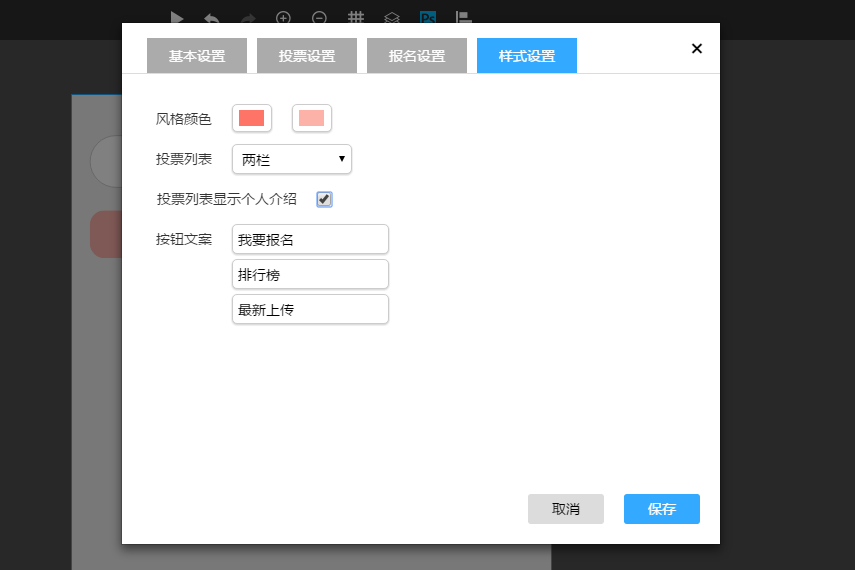Open the 投票设置 tab
Viewport: 855px width, 570px height.
307,56
